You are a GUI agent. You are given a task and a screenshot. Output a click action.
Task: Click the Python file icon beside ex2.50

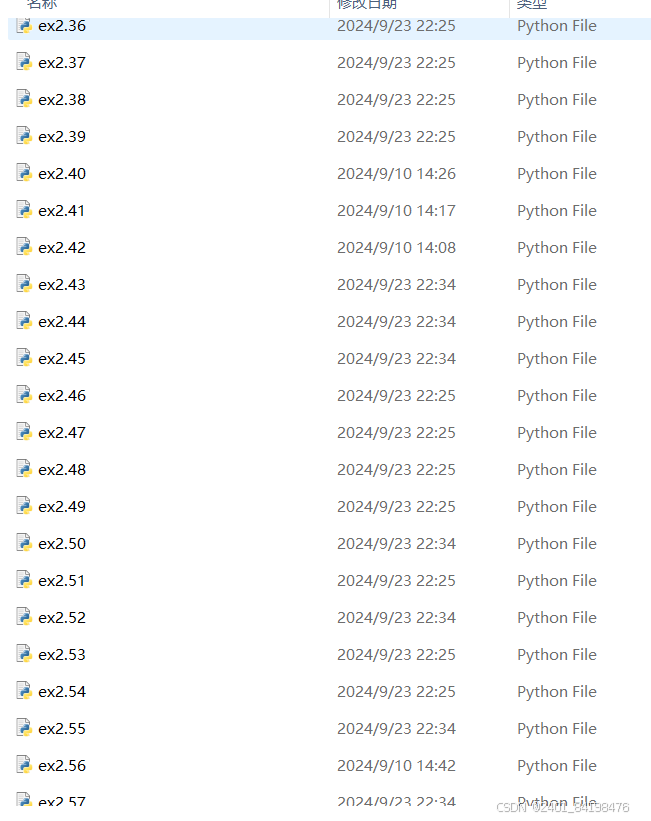(x=23, y=543)
